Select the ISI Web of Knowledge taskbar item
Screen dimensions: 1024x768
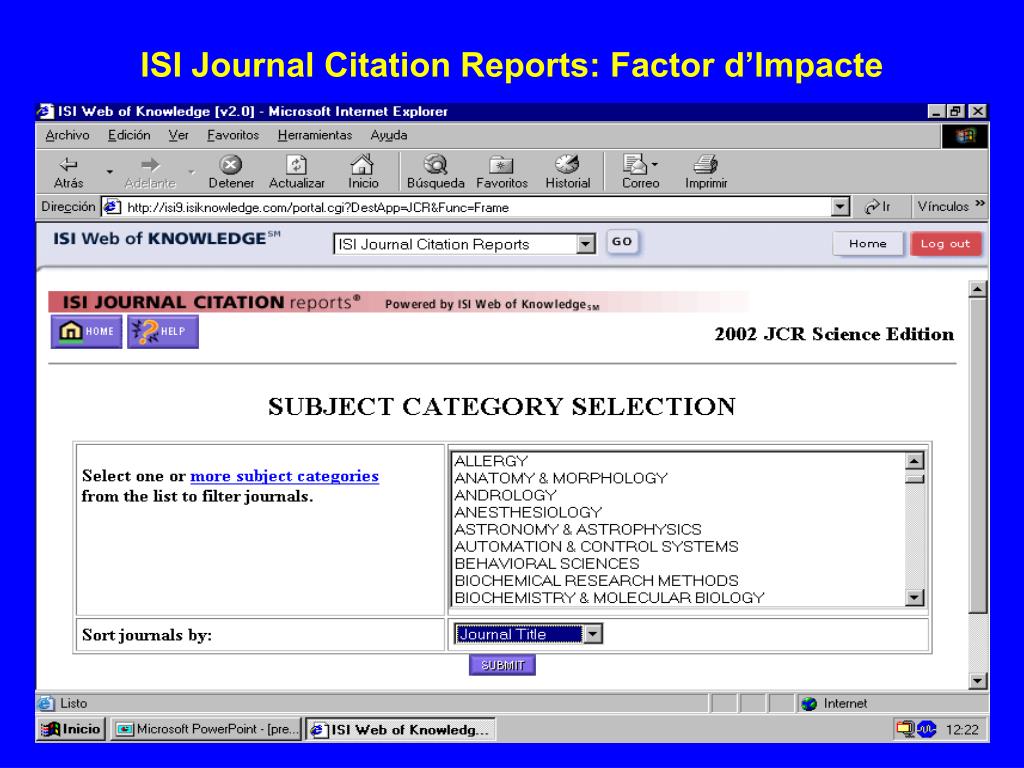pyautogui.click(x=400, y=729)
